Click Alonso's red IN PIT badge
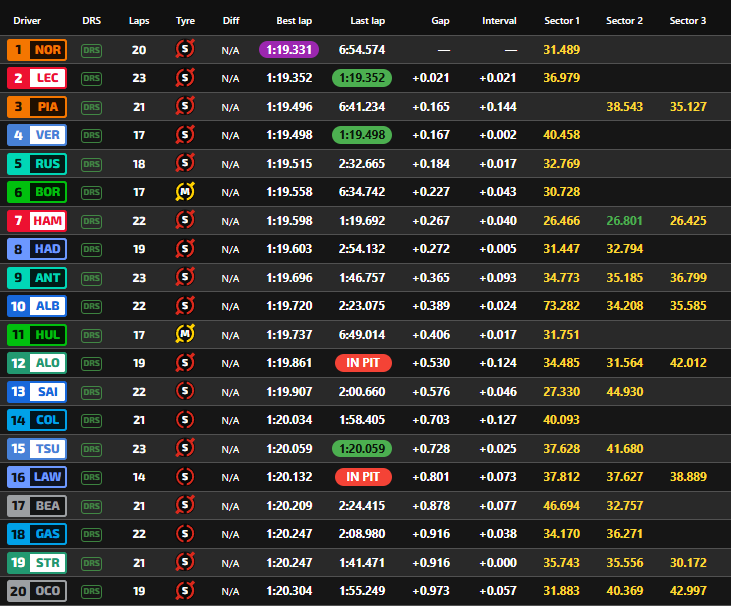Viewport: 731px width, 606px height. tap(363, 363)
